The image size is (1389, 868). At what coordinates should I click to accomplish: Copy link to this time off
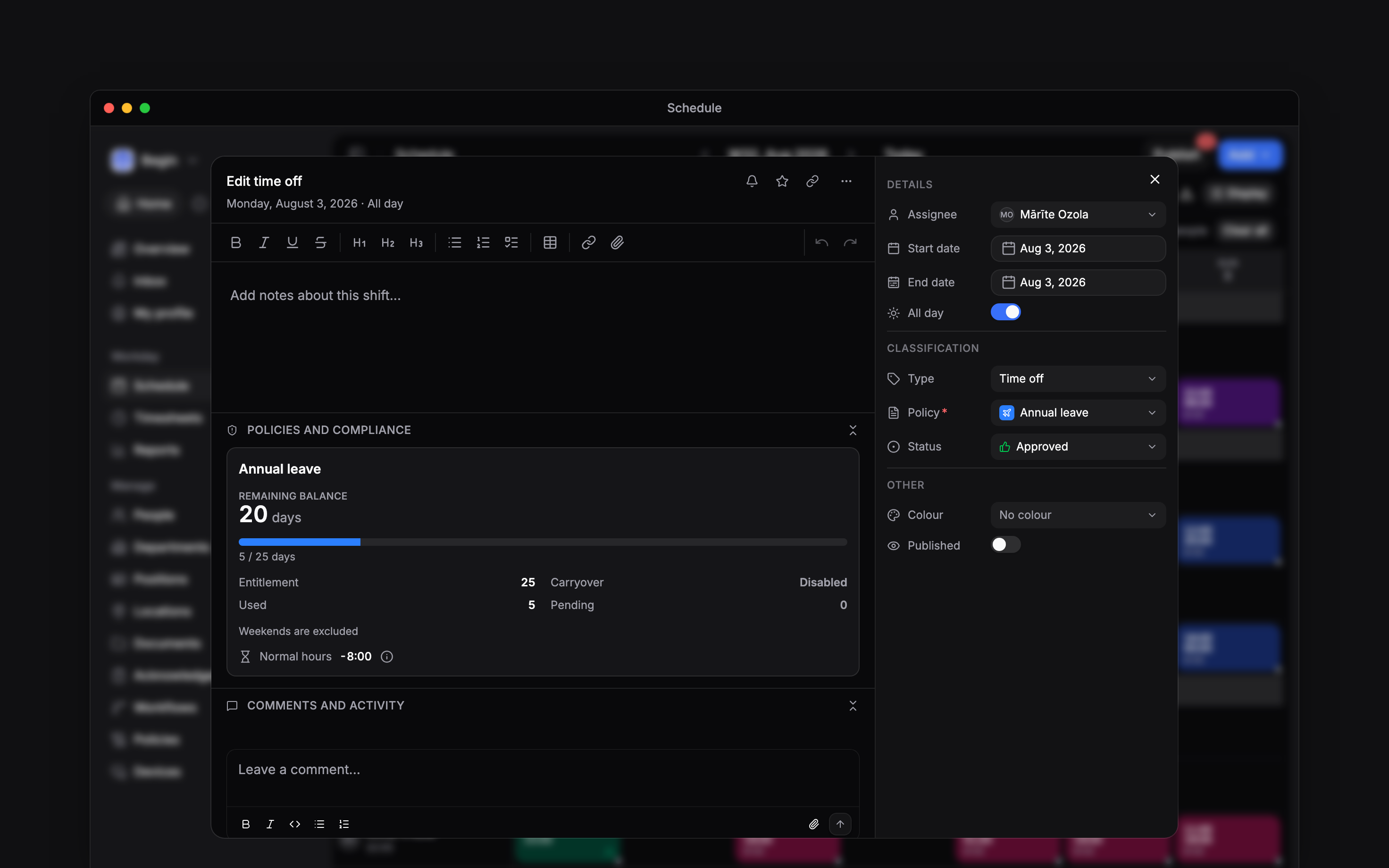pos(812,182)
